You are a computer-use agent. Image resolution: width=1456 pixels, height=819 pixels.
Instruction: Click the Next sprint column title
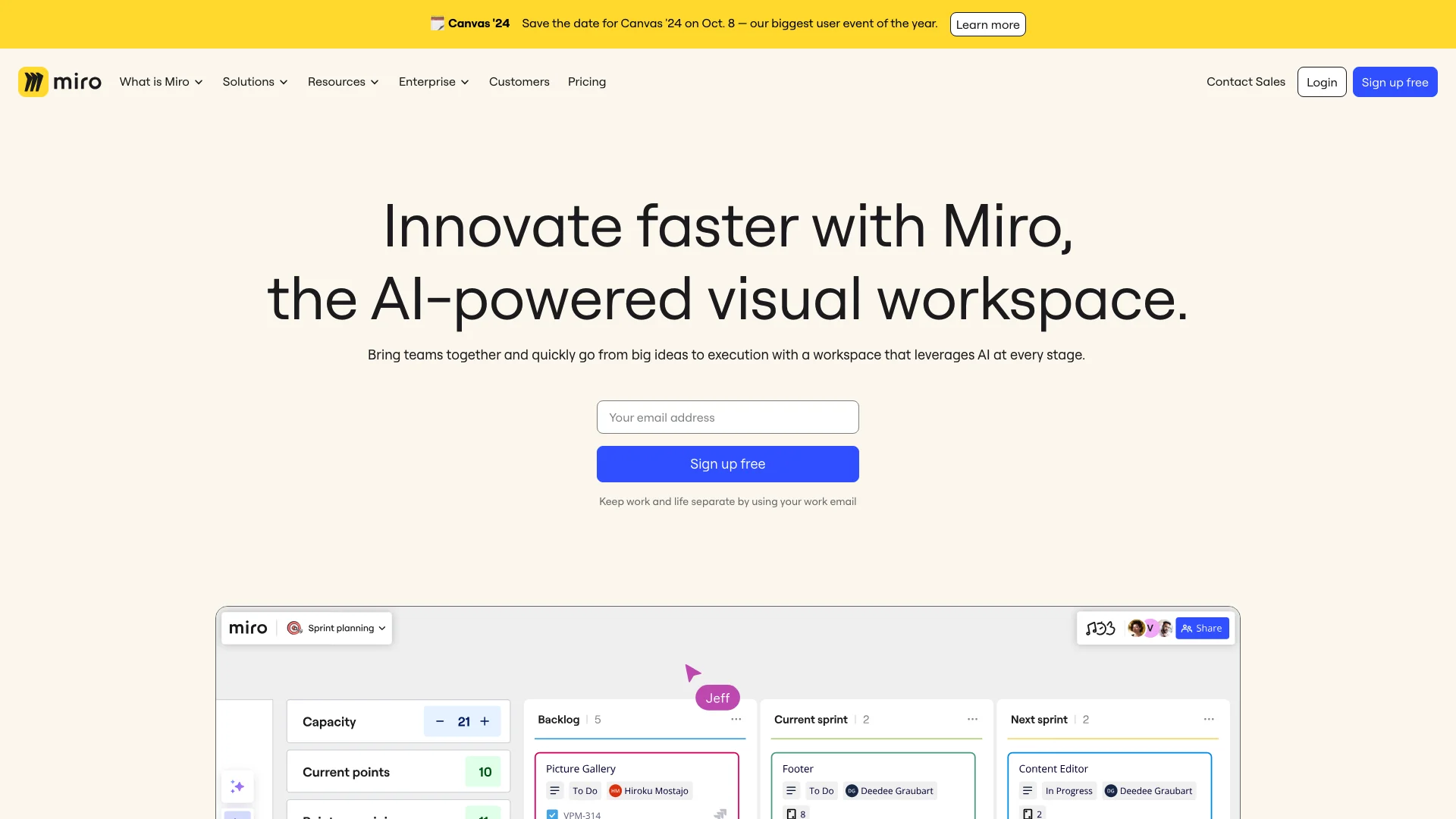1039,719
